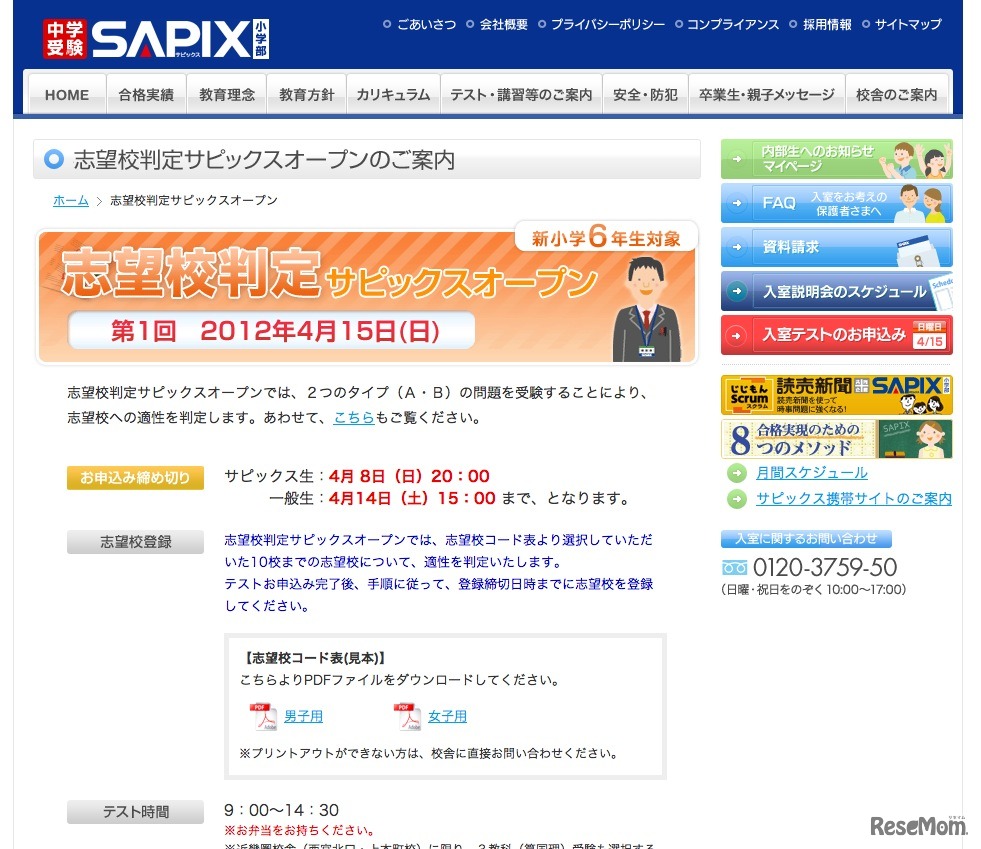Open the 女子用 PDF icon
This screenshot has width=981, height=849.
tap(407, 717)
